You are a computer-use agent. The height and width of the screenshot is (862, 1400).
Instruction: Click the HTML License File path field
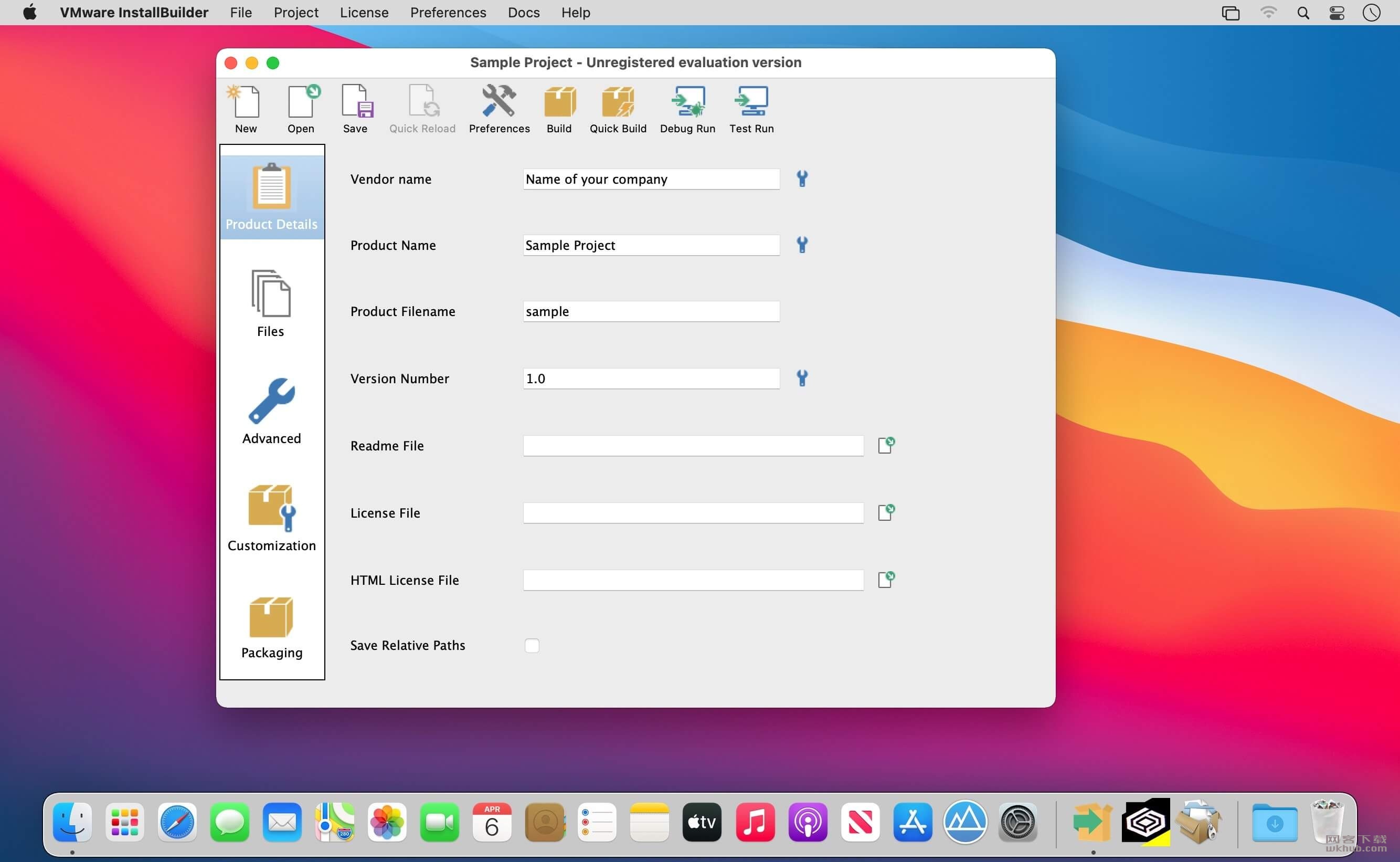click(694, 581)
